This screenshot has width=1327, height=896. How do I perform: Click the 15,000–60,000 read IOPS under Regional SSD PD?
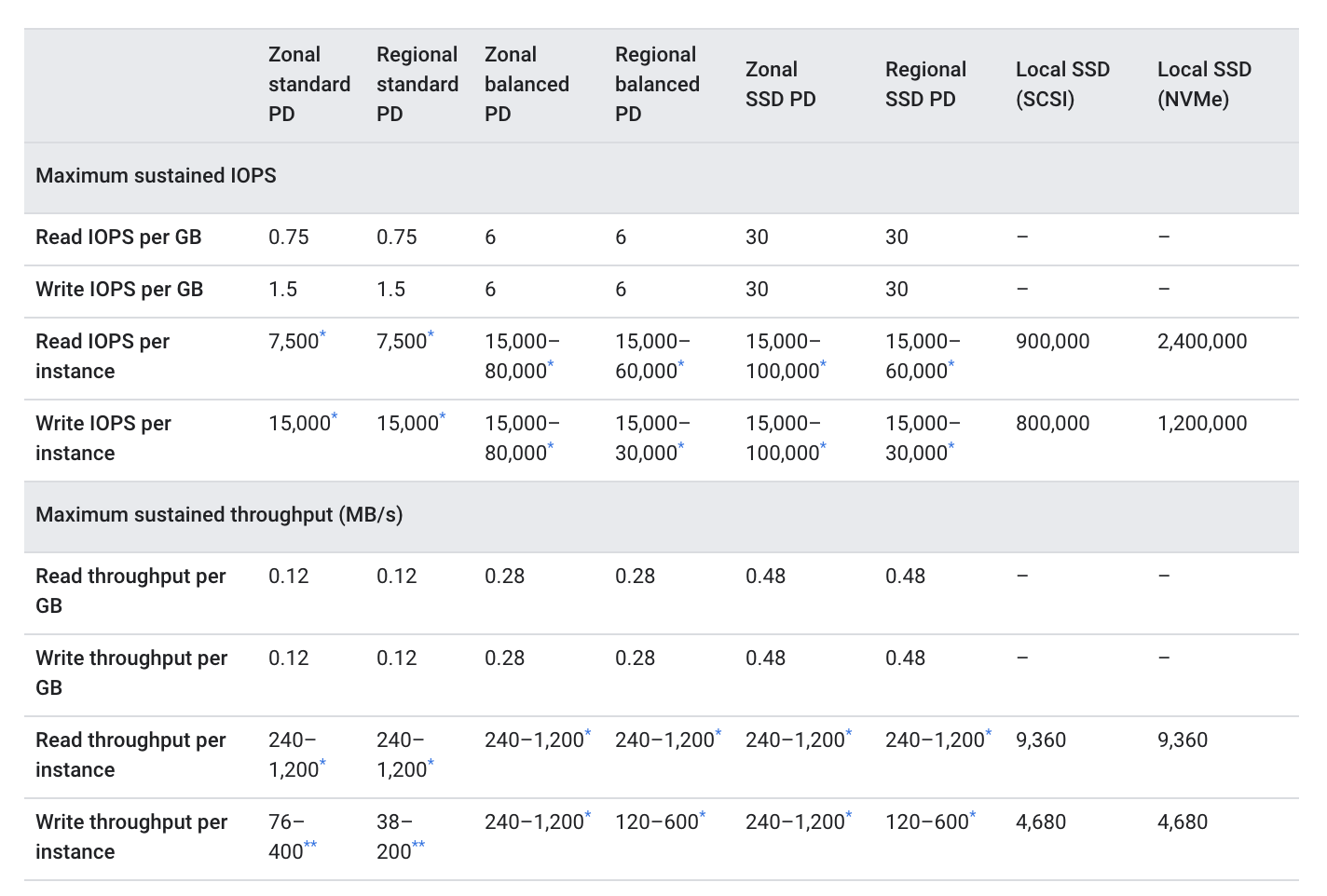923,356
